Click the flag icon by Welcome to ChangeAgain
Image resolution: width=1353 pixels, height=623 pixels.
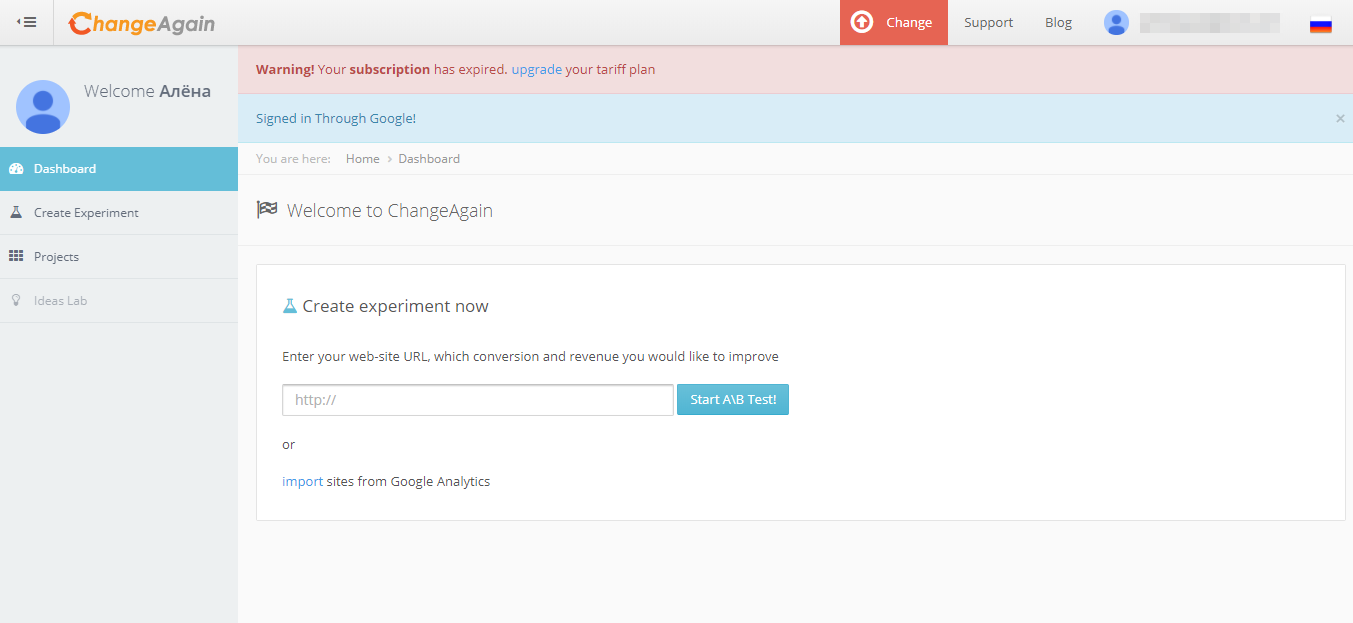[267, 210]
